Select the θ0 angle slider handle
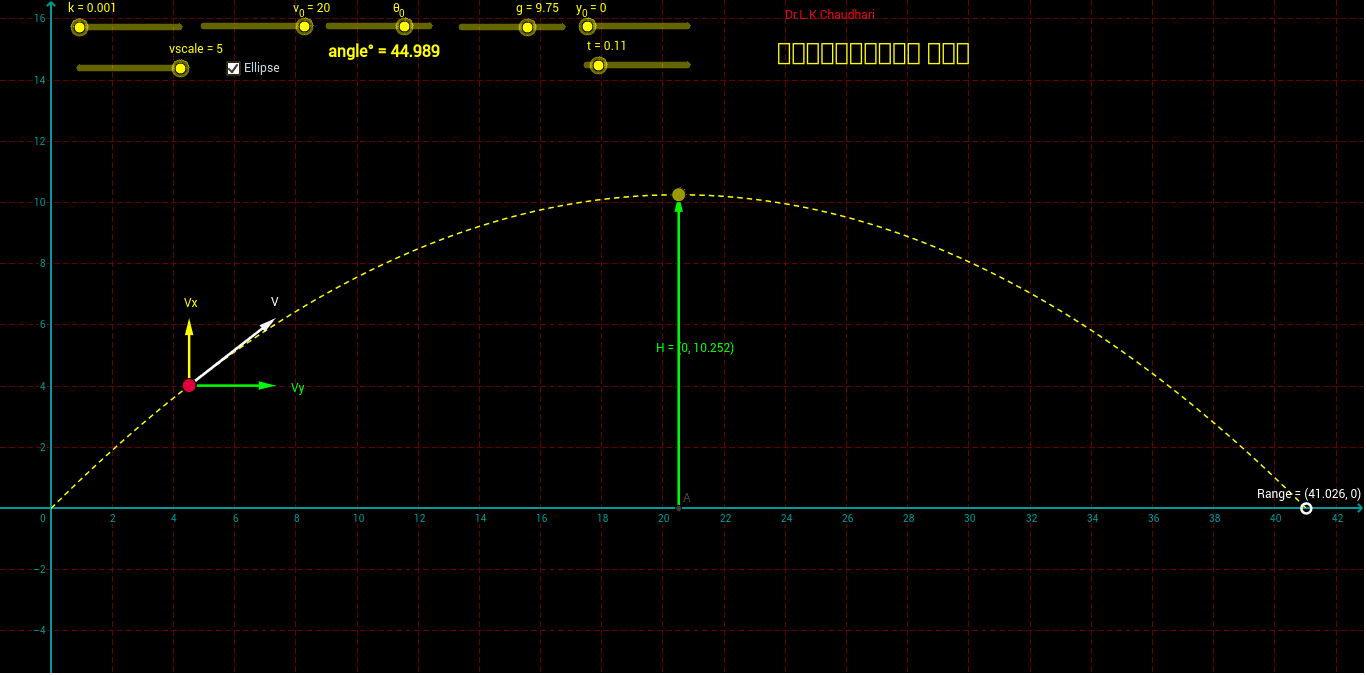The height and width of the screenshot is (675, 1366). (x=403, y=27)
